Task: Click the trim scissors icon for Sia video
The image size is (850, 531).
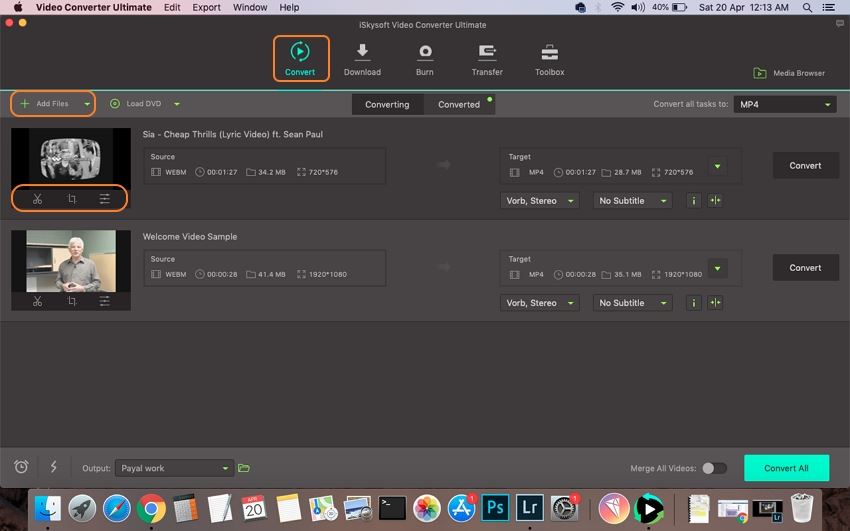Action: click(x=37, y=199)
